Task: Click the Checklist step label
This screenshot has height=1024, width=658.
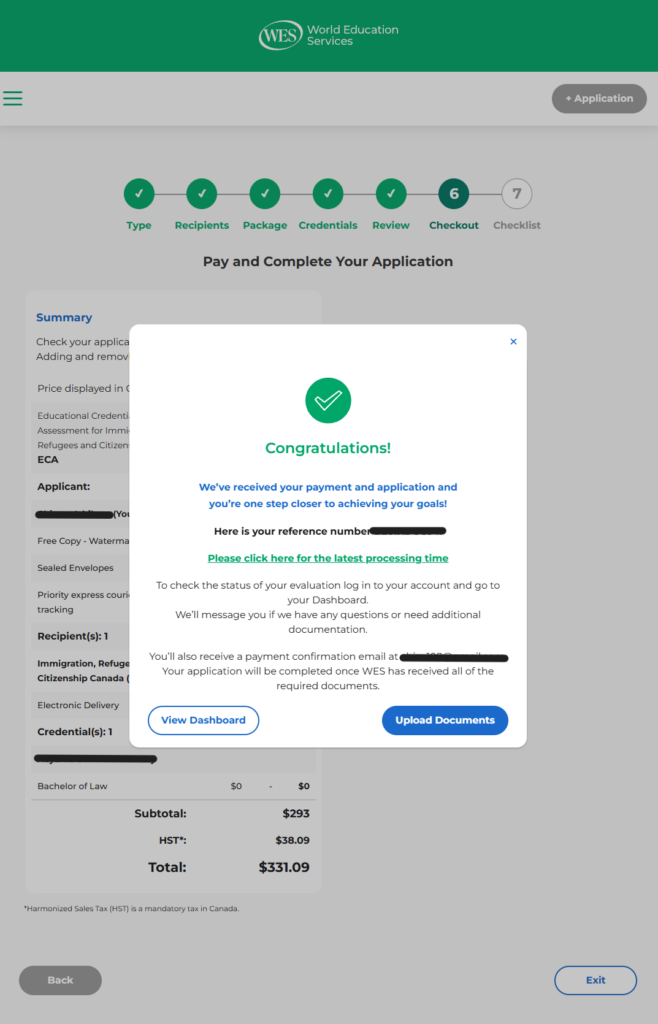Action: pyautogui.click(x=517, y=225)
